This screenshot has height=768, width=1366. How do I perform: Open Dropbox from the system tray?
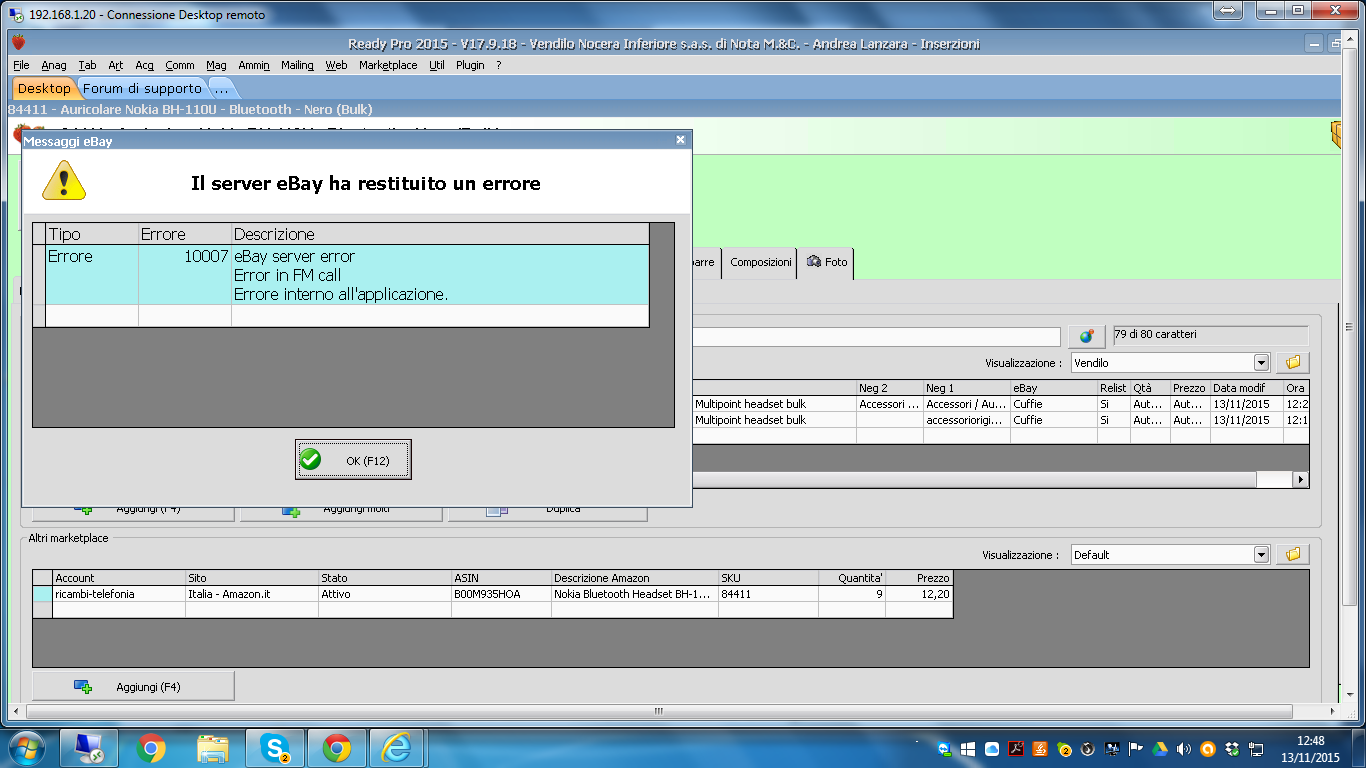(1232, 749)
